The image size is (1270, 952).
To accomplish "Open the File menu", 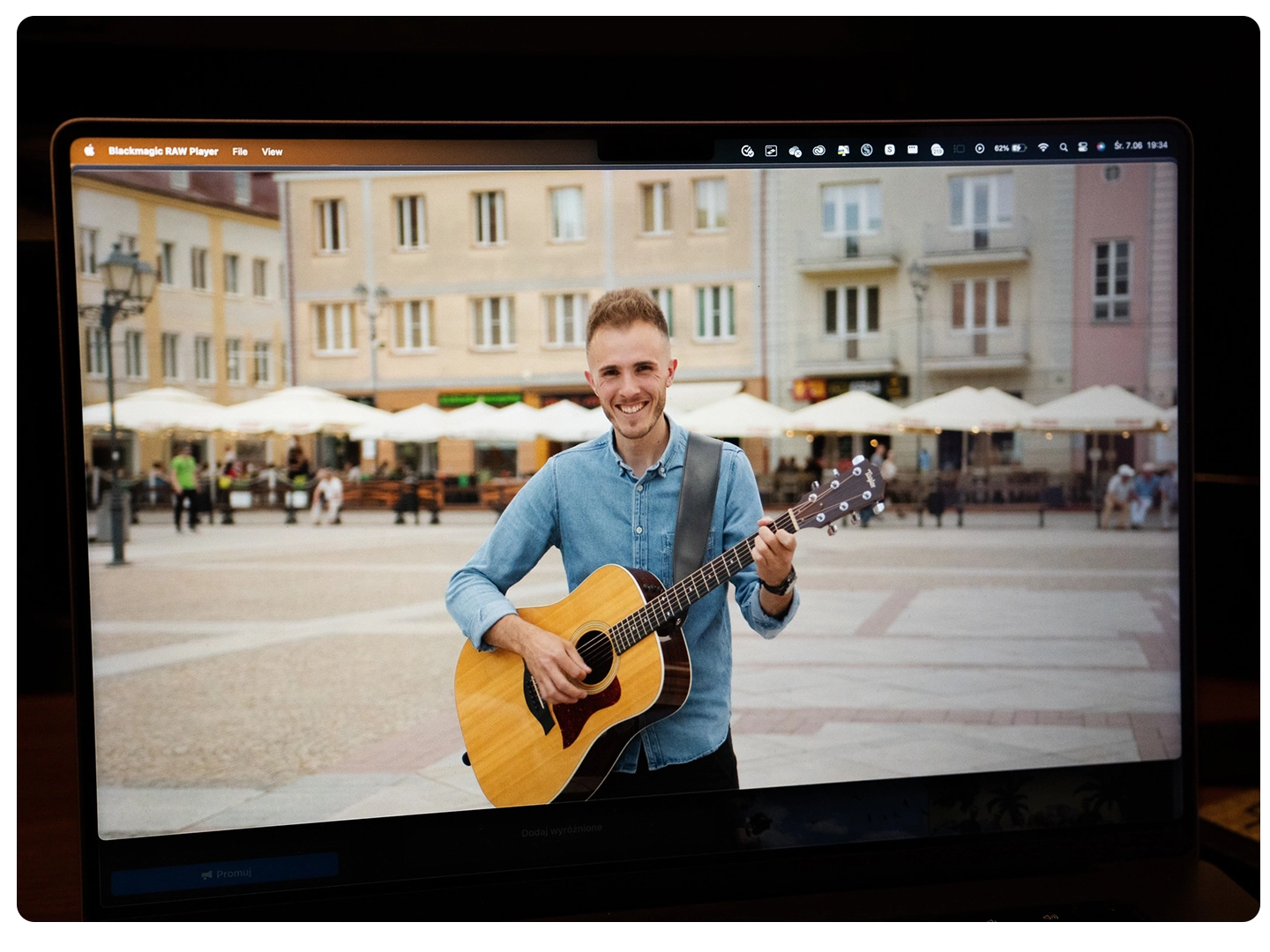I will tap(240, 152).
